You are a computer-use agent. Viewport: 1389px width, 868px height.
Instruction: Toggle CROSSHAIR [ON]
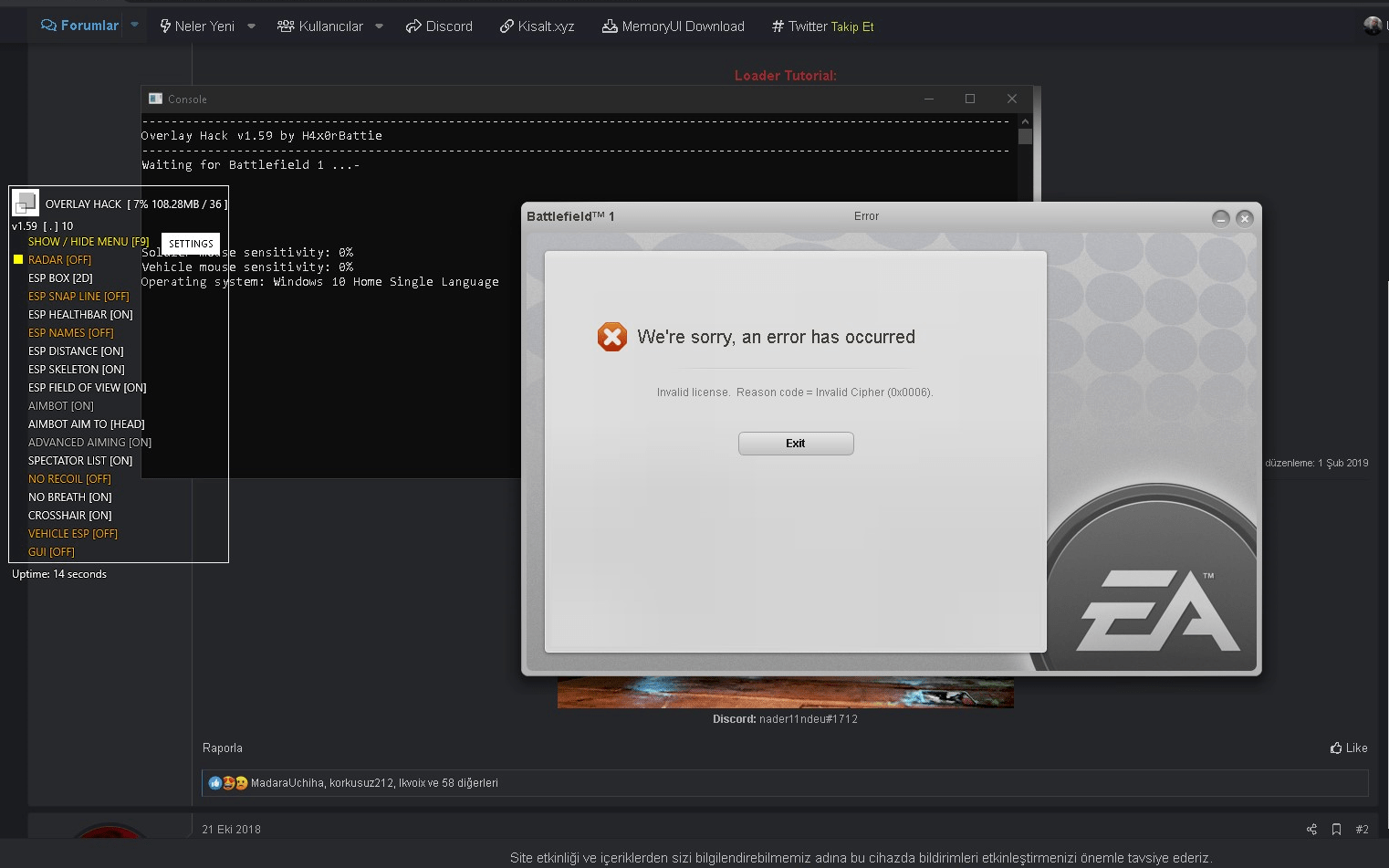tap(70, 516)
